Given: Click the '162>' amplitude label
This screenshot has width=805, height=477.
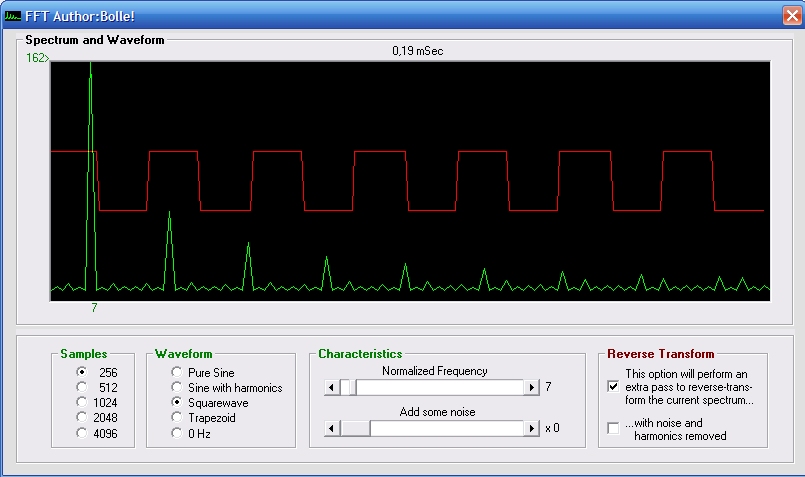Looking at the screenshot, I should (37, 58).
